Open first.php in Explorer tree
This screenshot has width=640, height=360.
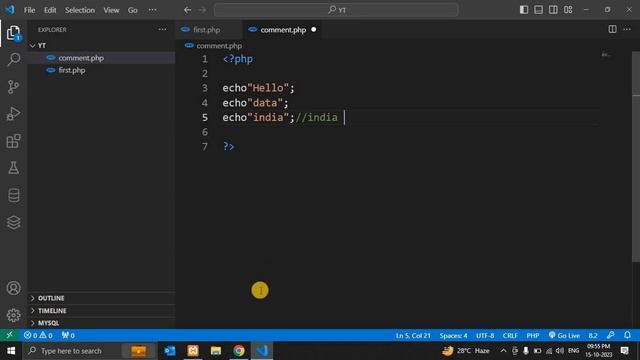pyautogui.click(x=101, y=70)
